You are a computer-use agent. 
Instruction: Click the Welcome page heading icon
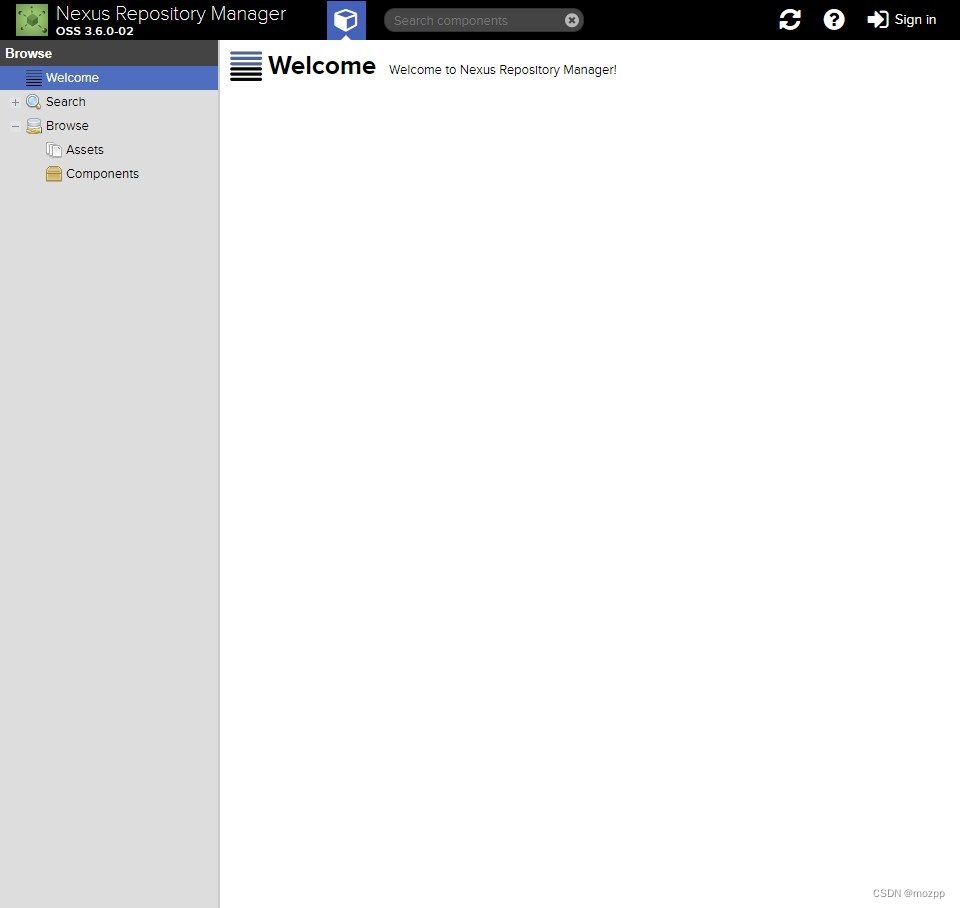[x=246, y=66]
